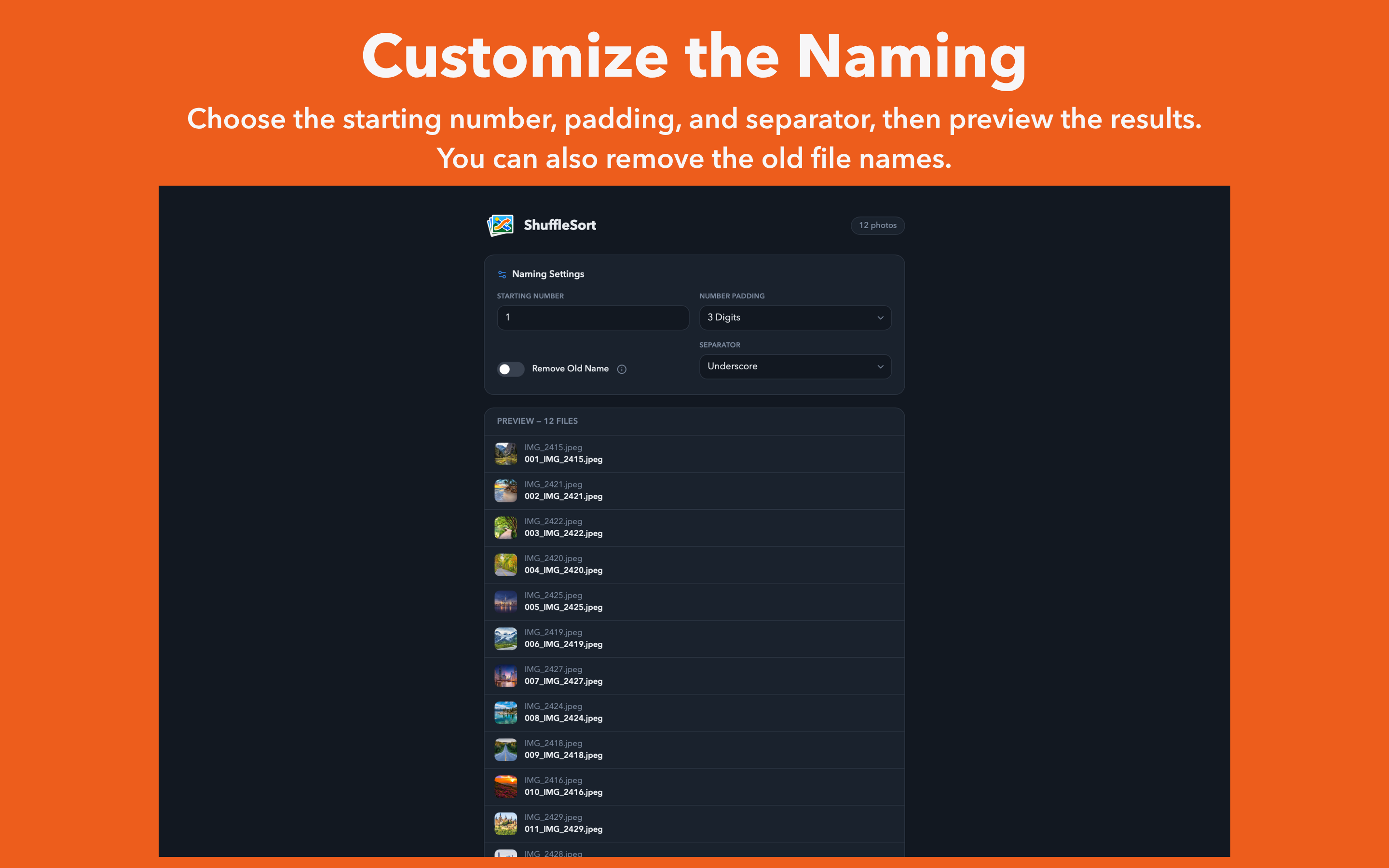Image resolution: width=1389 pixels, height=868 pixels.
Task: Click the Naming Settings sliders icon
Action: click(x=502, y=274)
